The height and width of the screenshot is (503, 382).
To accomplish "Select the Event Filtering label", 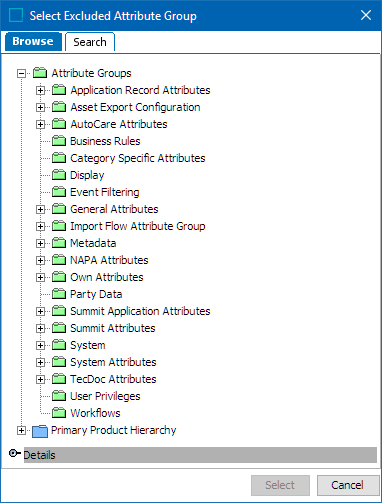I will pos(105,192).
